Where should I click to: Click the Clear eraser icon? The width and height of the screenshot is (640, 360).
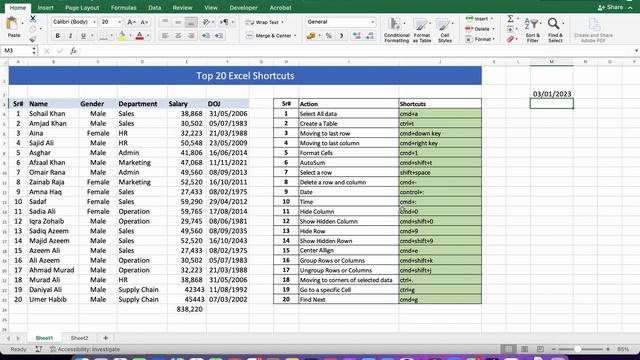click(x=510, y=39)
